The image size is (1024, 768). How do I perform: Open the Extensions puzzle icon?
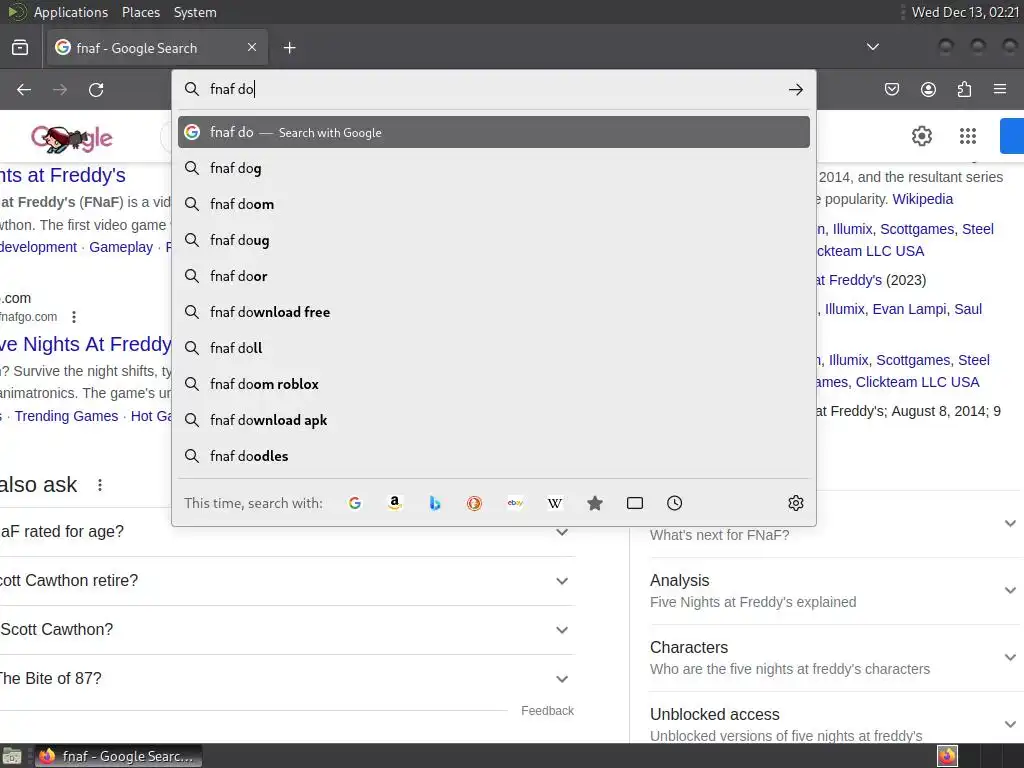[964, 89]
